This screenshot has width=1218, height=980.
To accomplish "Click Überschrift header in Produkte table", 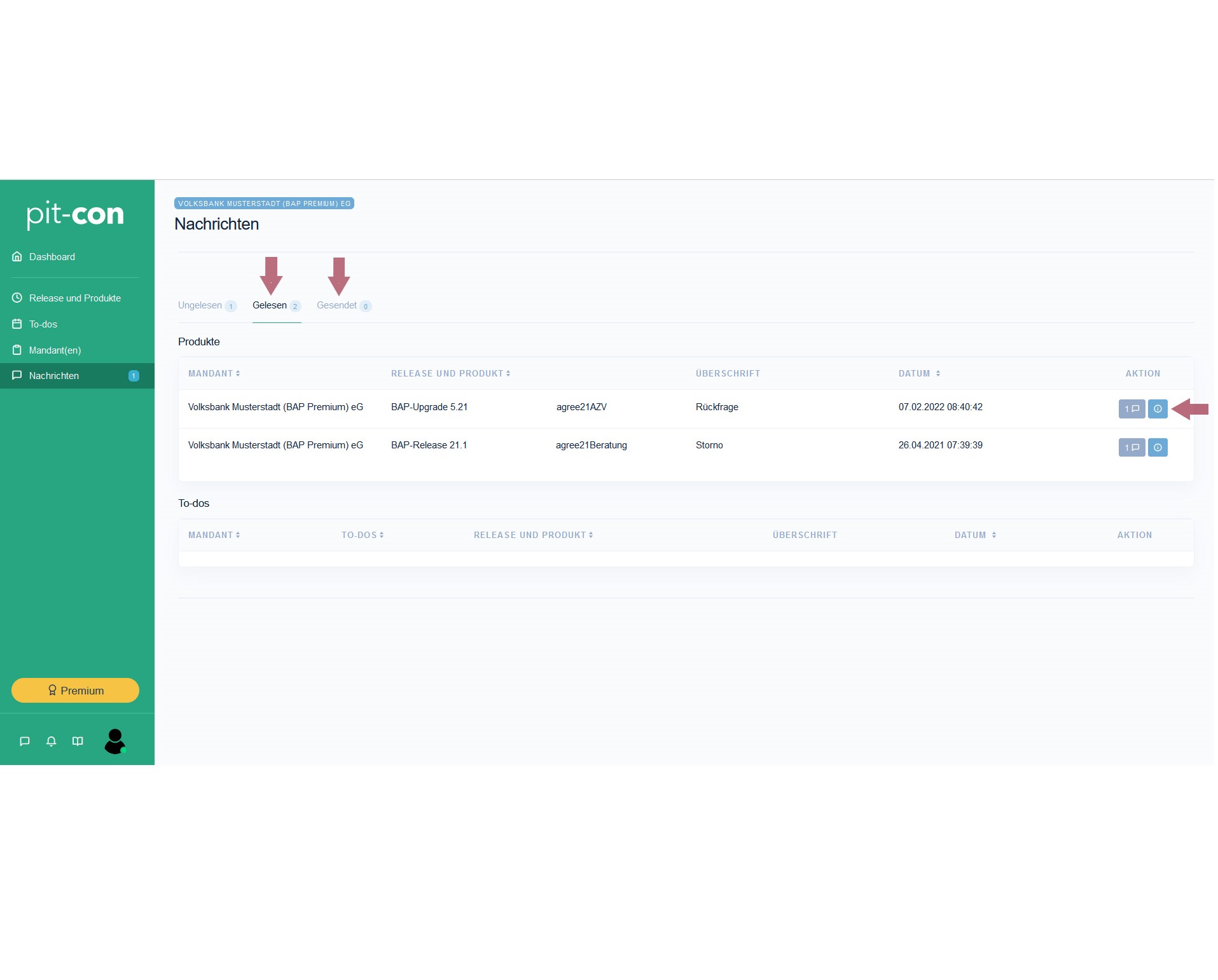I will click(728, 374).
